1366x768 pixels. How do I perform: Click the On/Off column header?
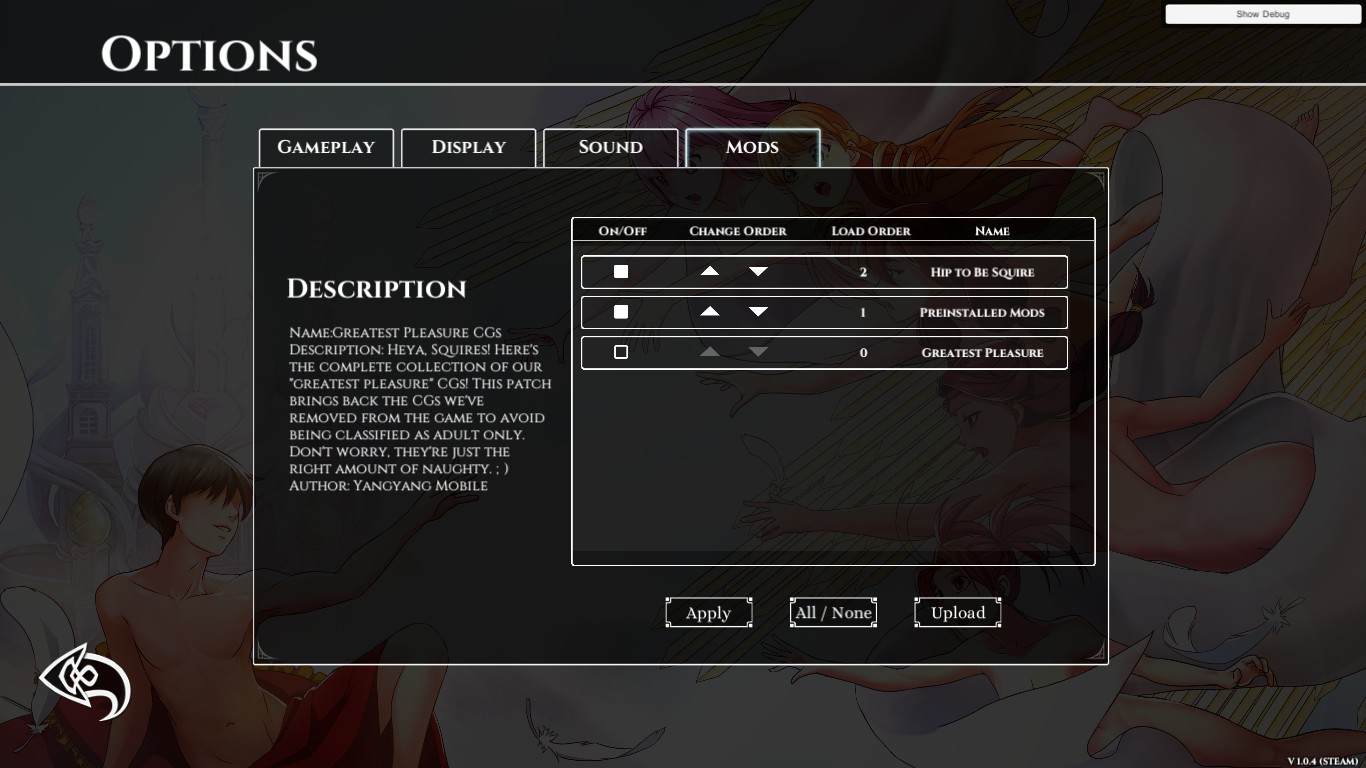point(623,231)
